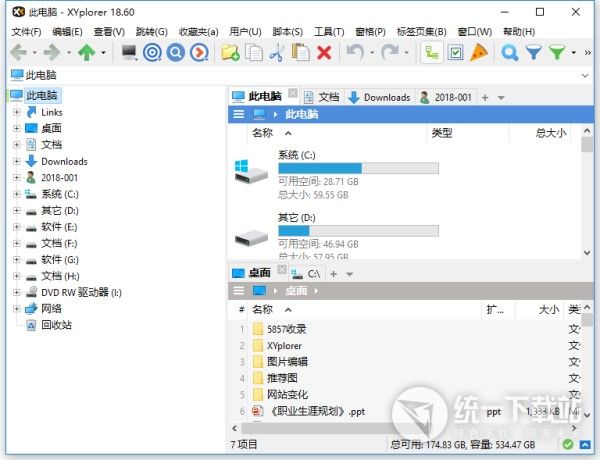Click the Hotlist target icon
Image resolution: width=600 pixels, height=460 pixels.
(x=152, y=52)
